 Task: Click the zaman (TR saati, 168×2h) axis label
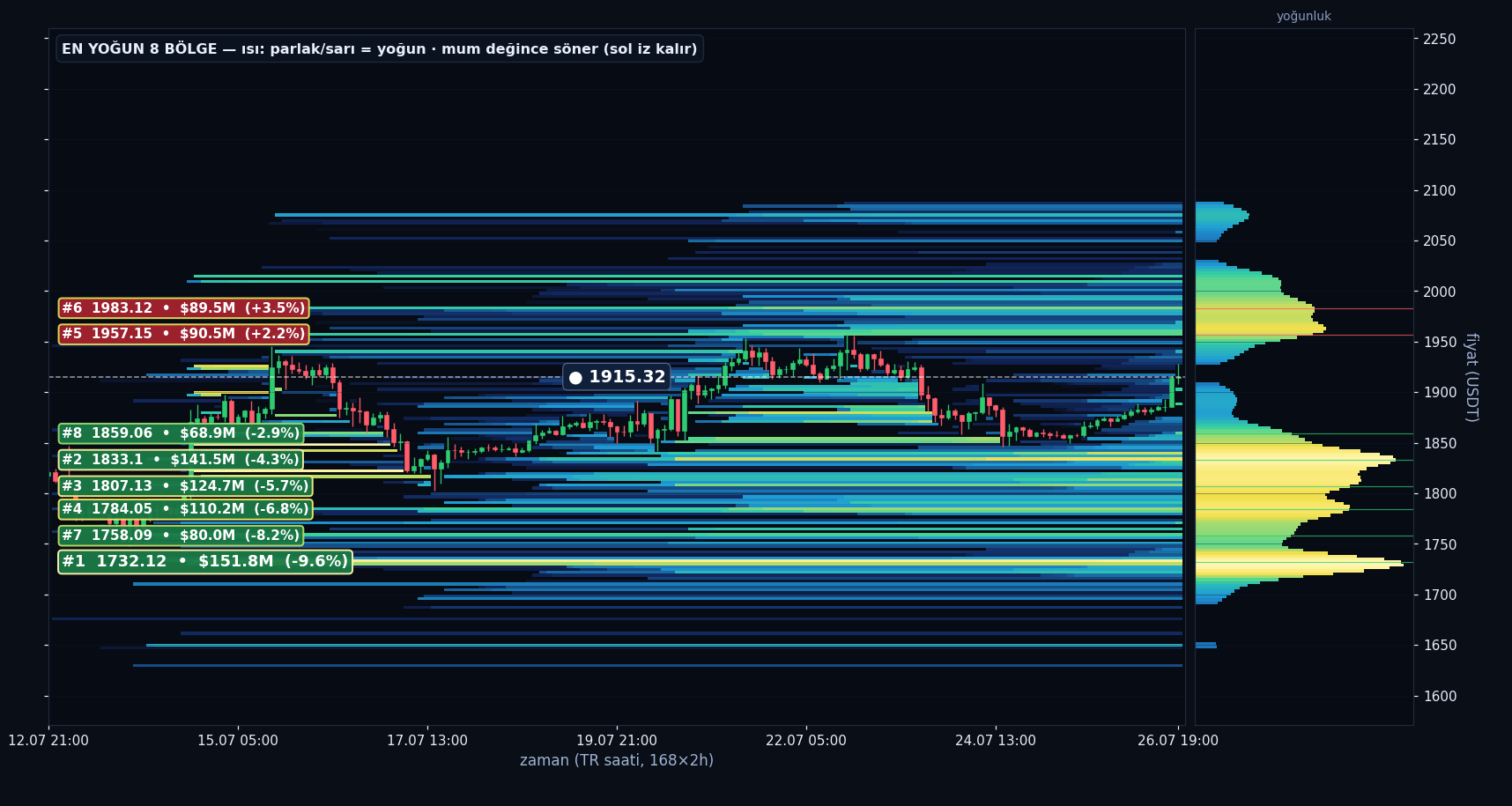point(617,760)
